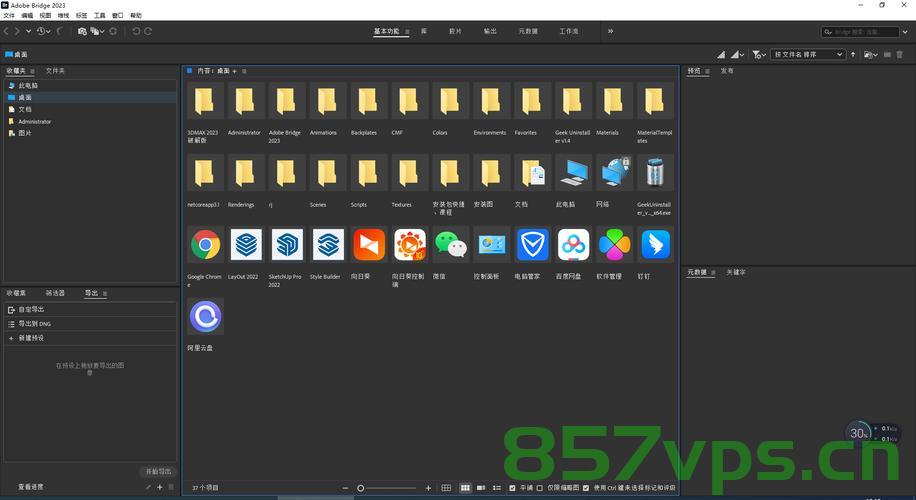Open Google Chrome shortcut thumbnail

click(205, 244)
